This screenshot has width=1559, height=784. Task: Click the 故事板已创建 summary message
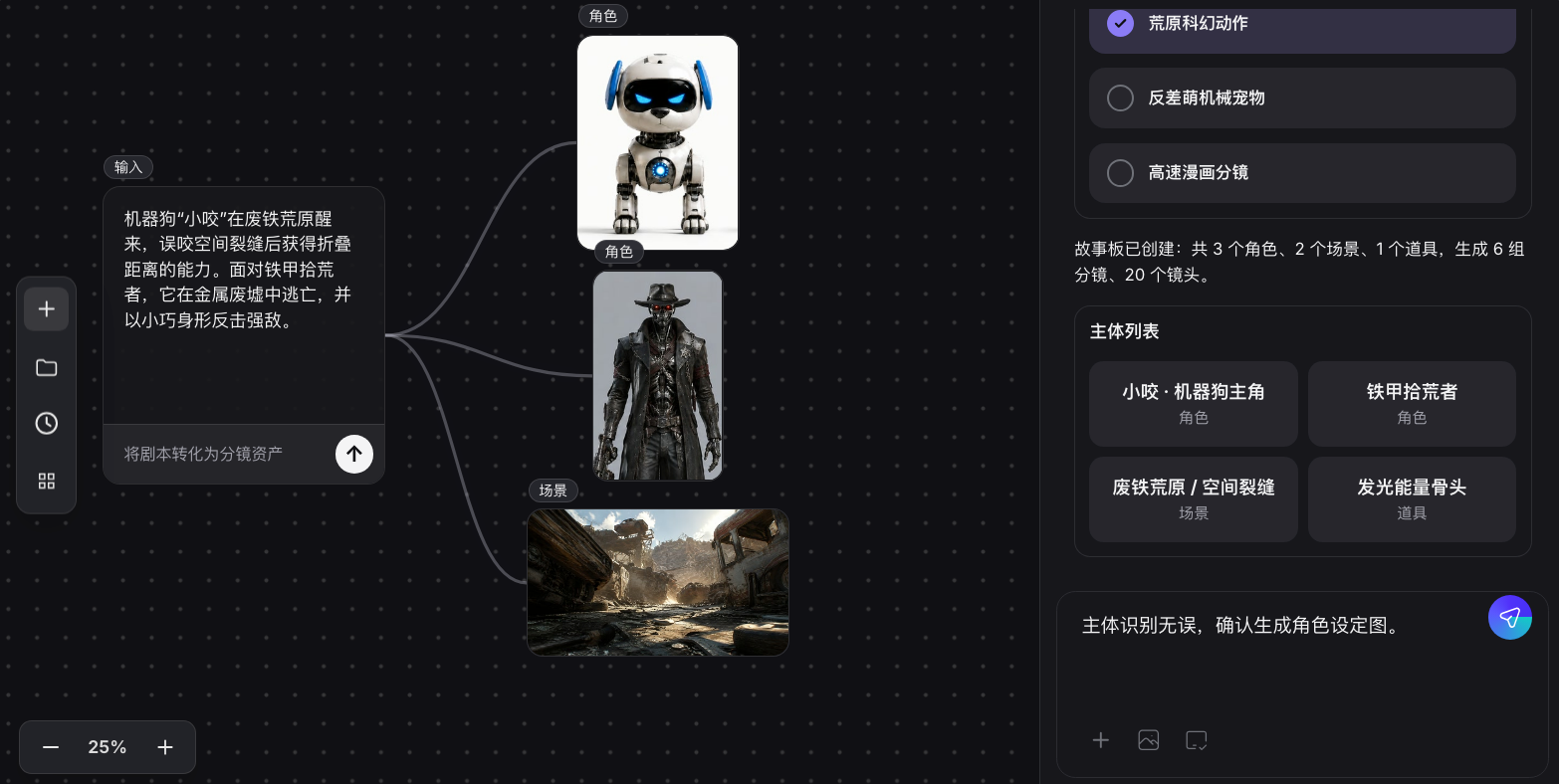coord(1299,262)
